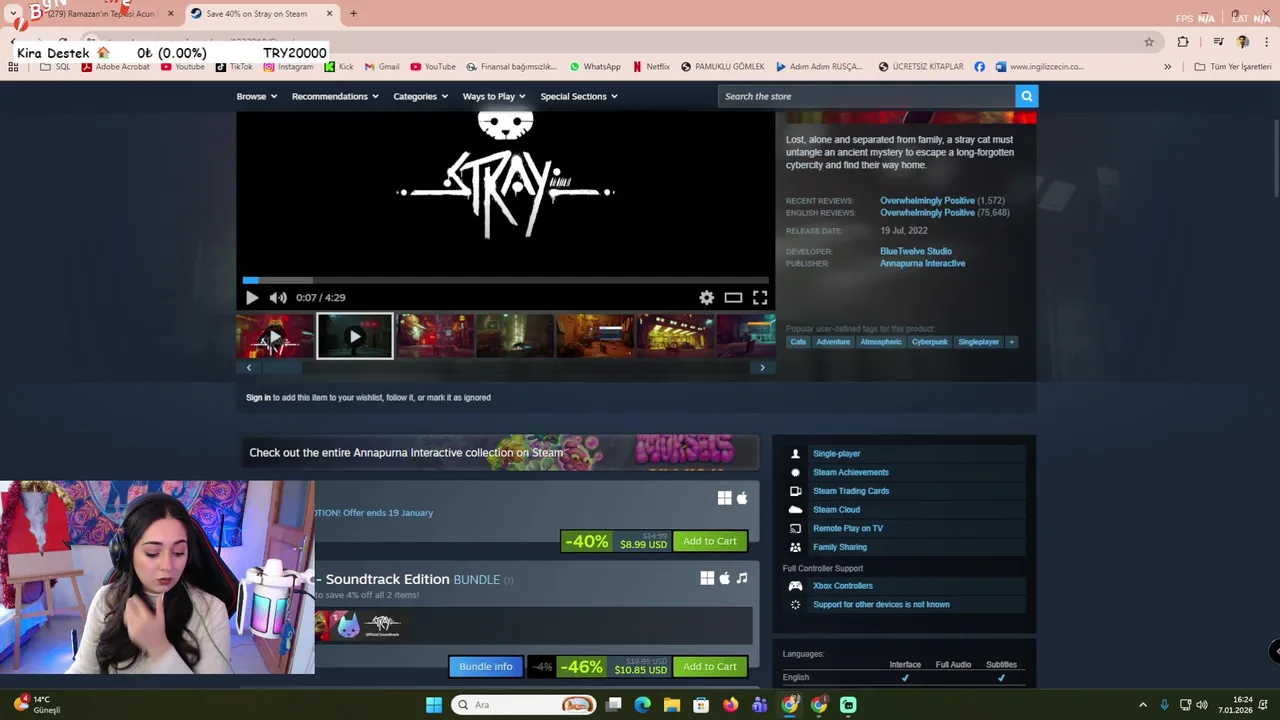Select the Cyberpunk tag
Screen dimensions: 1280x720
pos(929,342)
